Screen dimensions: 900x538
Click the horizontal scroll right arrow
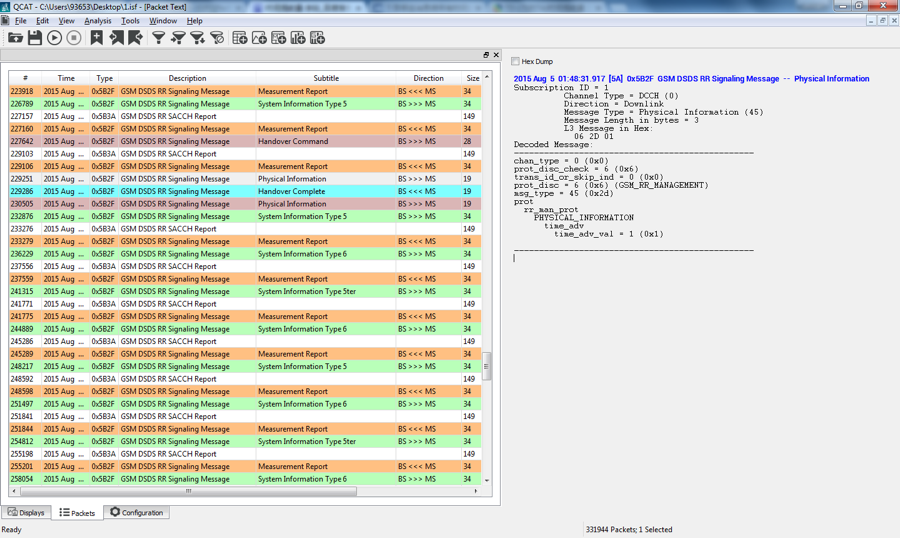click(x=475, y=491)
